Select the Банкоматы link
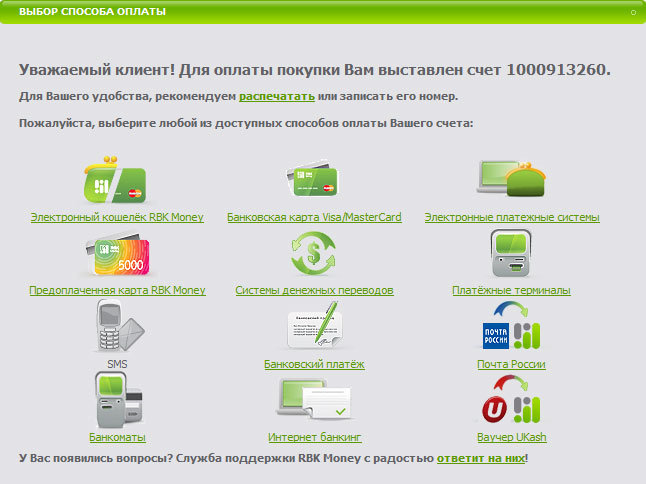Viewport: 646px width, 484px height. coord(117,437)
